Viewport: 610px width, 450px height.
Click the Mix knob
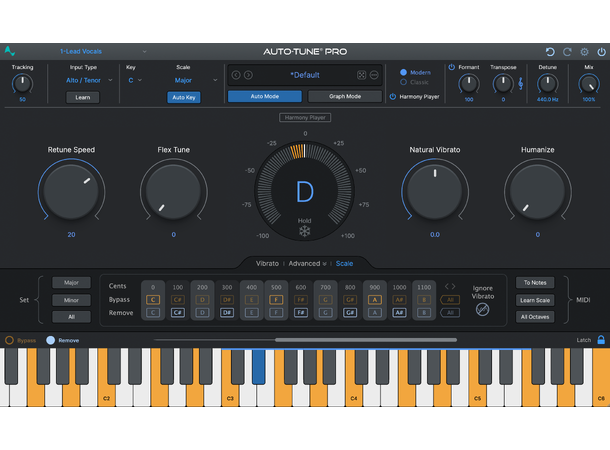coord(589,84)
